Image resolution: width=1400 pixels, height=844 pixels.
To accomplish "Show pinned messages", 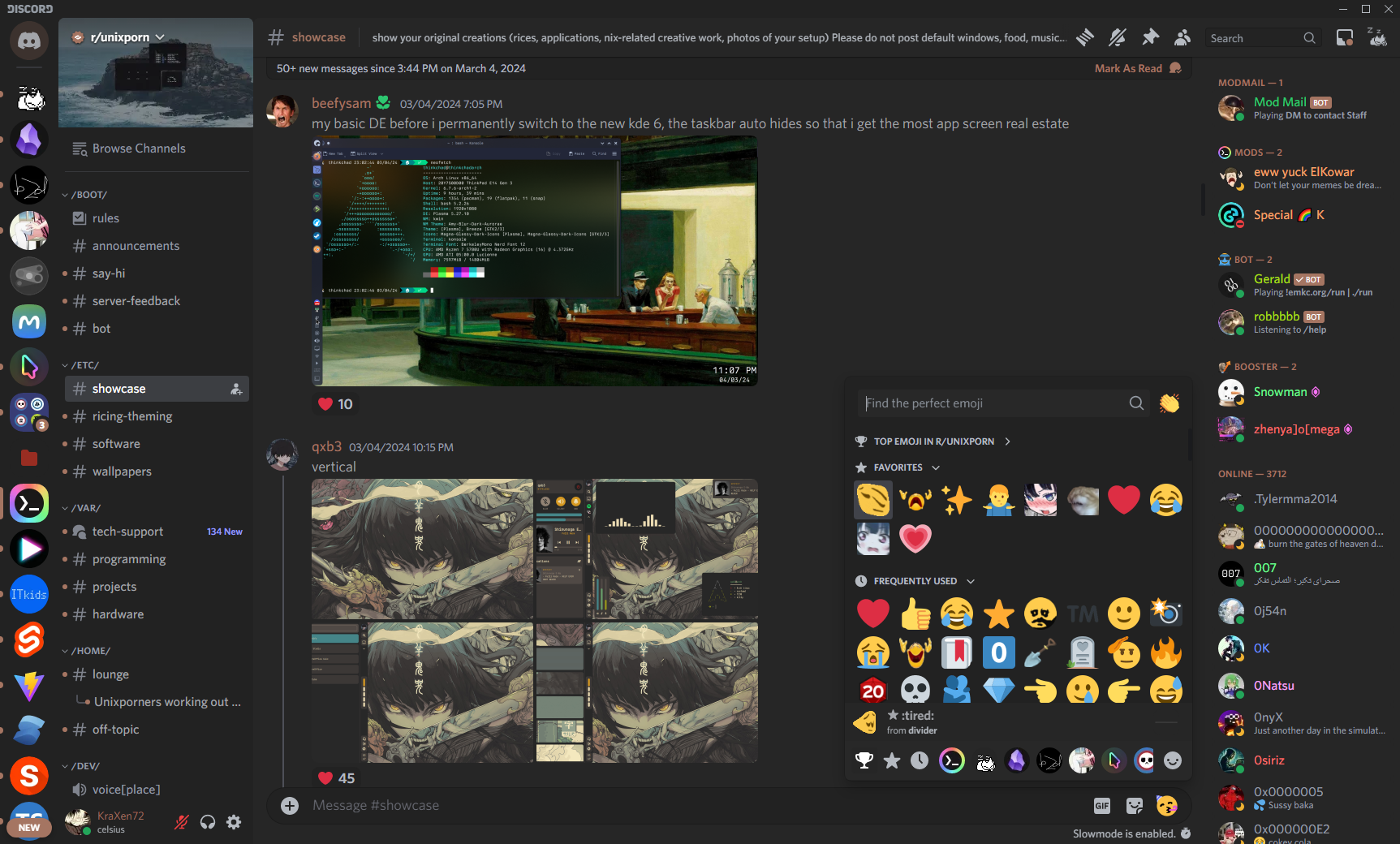I will (1150, 37).
